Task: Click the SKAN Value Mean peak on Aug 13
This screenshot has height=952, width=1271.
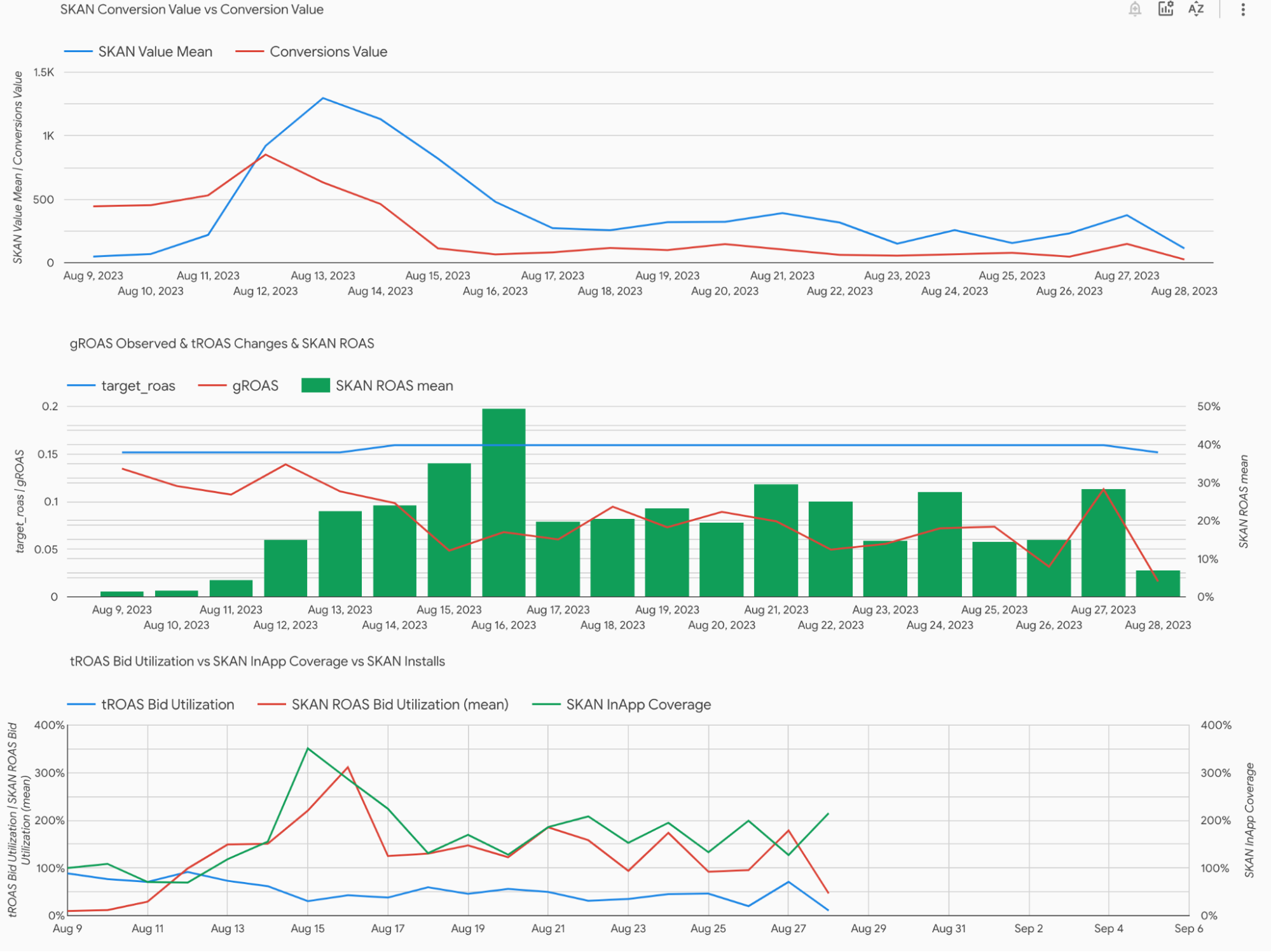Action: (x=323, y=98)
